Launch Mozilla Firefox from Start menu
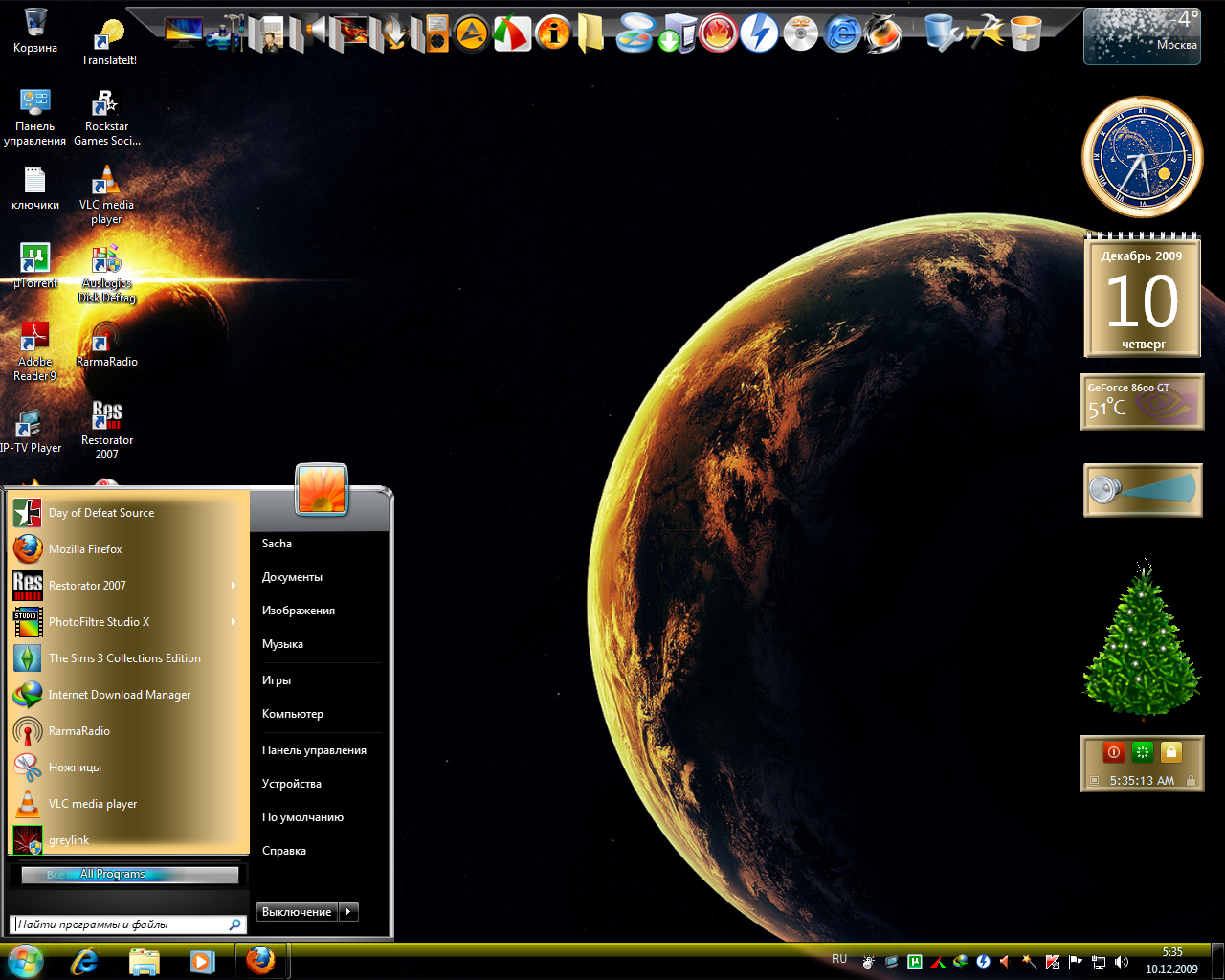Screen dimensions: 1225x980 (x=129, y=549)
